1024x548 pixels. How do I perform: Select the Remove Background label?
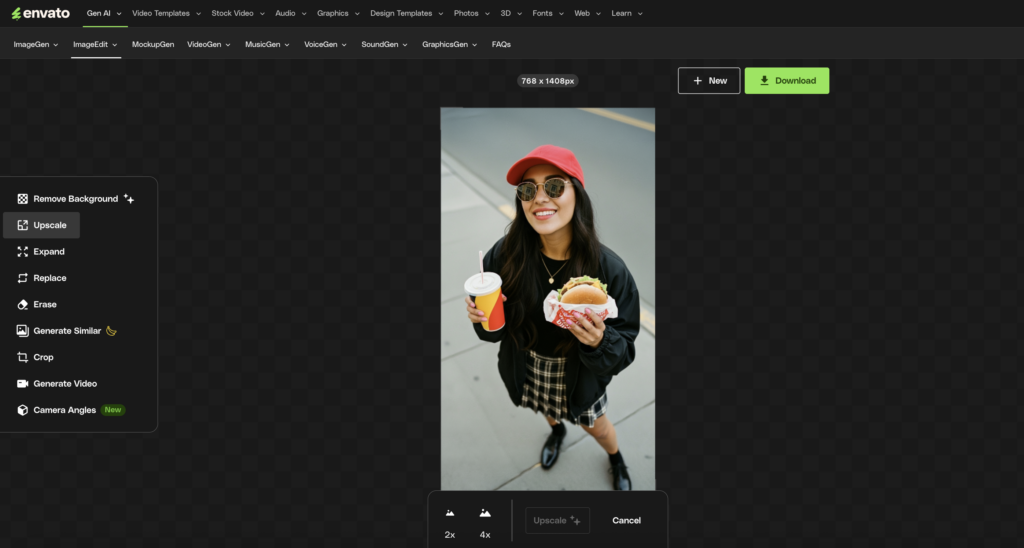point(76,199)
